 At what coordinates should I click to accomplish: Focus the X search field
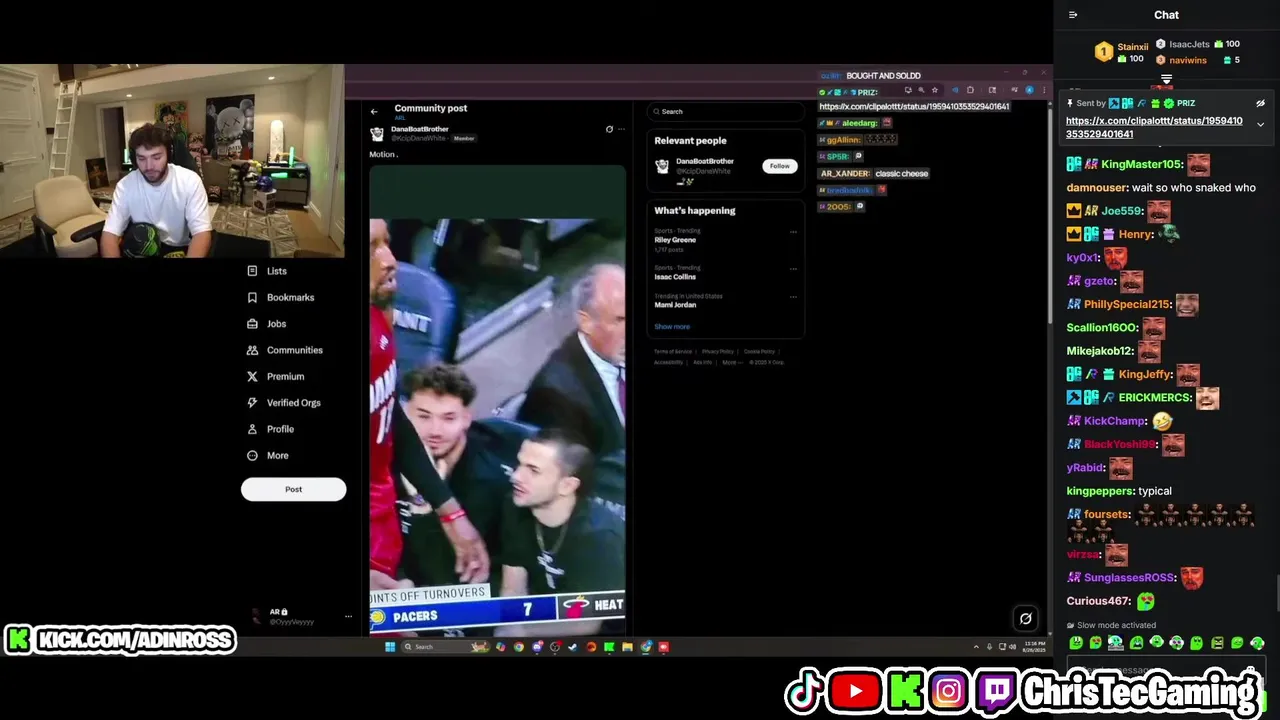pos(725,111)
